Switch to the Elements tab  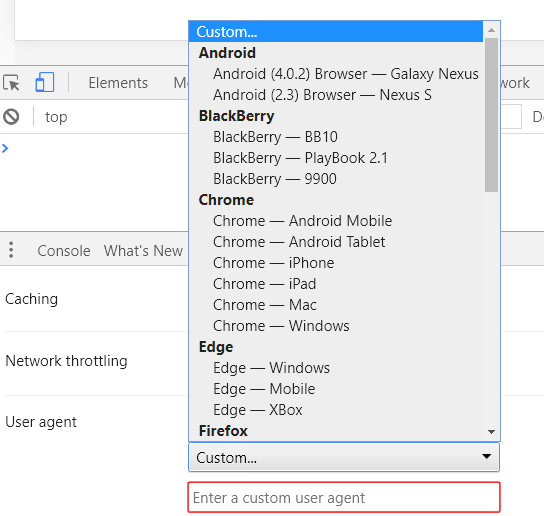click(x=118, y=83)
